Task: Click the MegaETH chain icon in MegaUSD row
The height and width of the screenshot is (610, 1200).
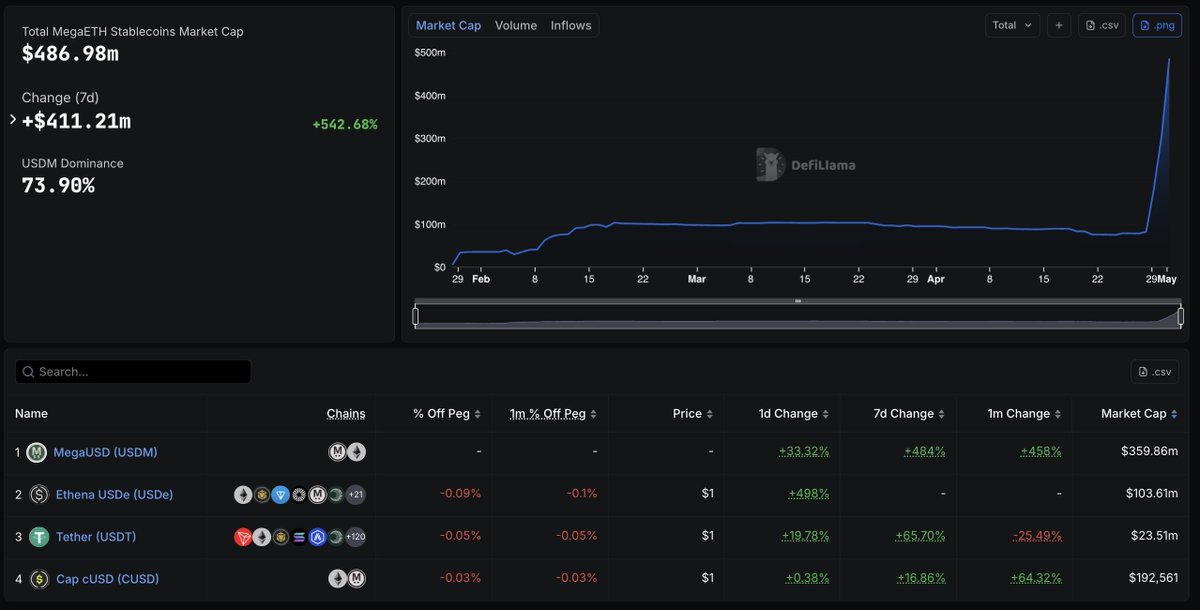Action: (x=338, y=452)
